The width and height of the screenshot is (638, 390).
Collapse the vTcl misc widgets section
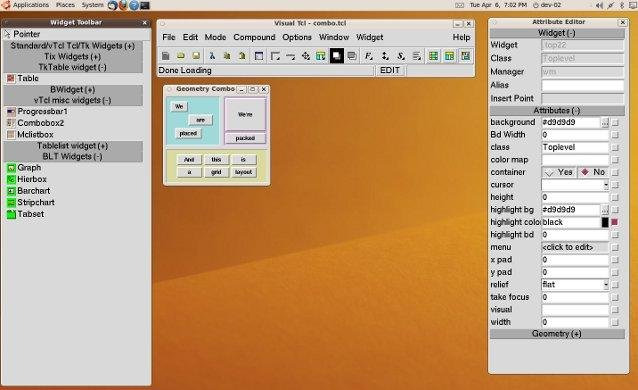pyautogui.click(x=73, y=100)
